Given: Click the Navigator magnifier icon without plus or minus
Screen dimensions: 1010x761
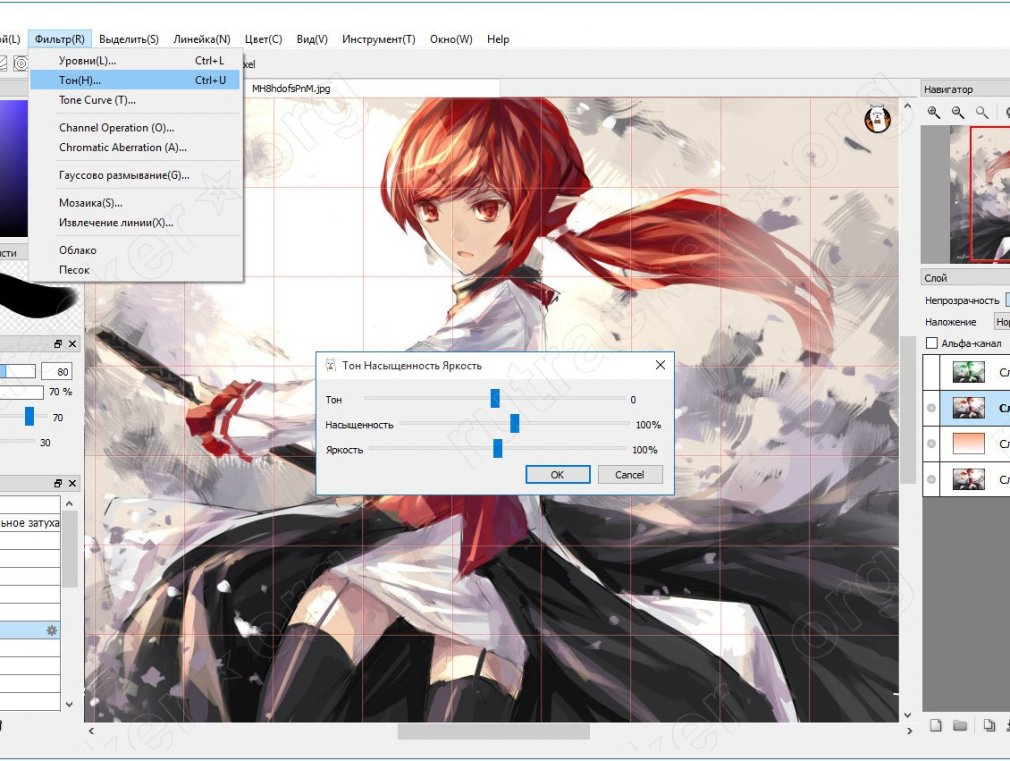Looking at the screenshot, I should pyautogui.click(x=982, y=113).
